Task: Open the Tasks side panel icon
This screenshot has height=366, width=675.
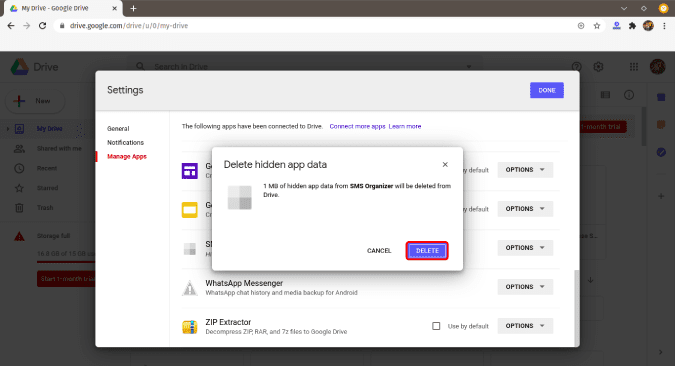Action: (661, 152)
